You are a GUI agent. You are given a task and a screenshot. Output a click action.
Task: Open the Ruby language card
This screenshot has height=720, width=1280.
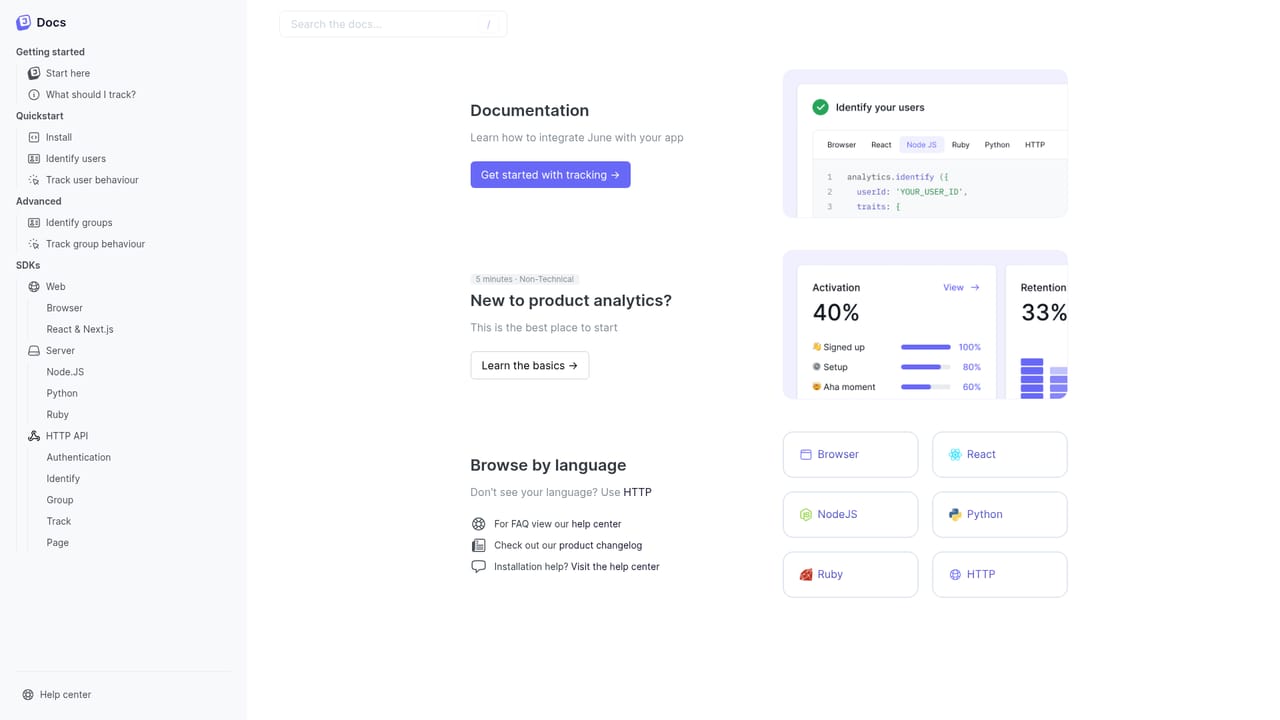(x=850, y=574)
